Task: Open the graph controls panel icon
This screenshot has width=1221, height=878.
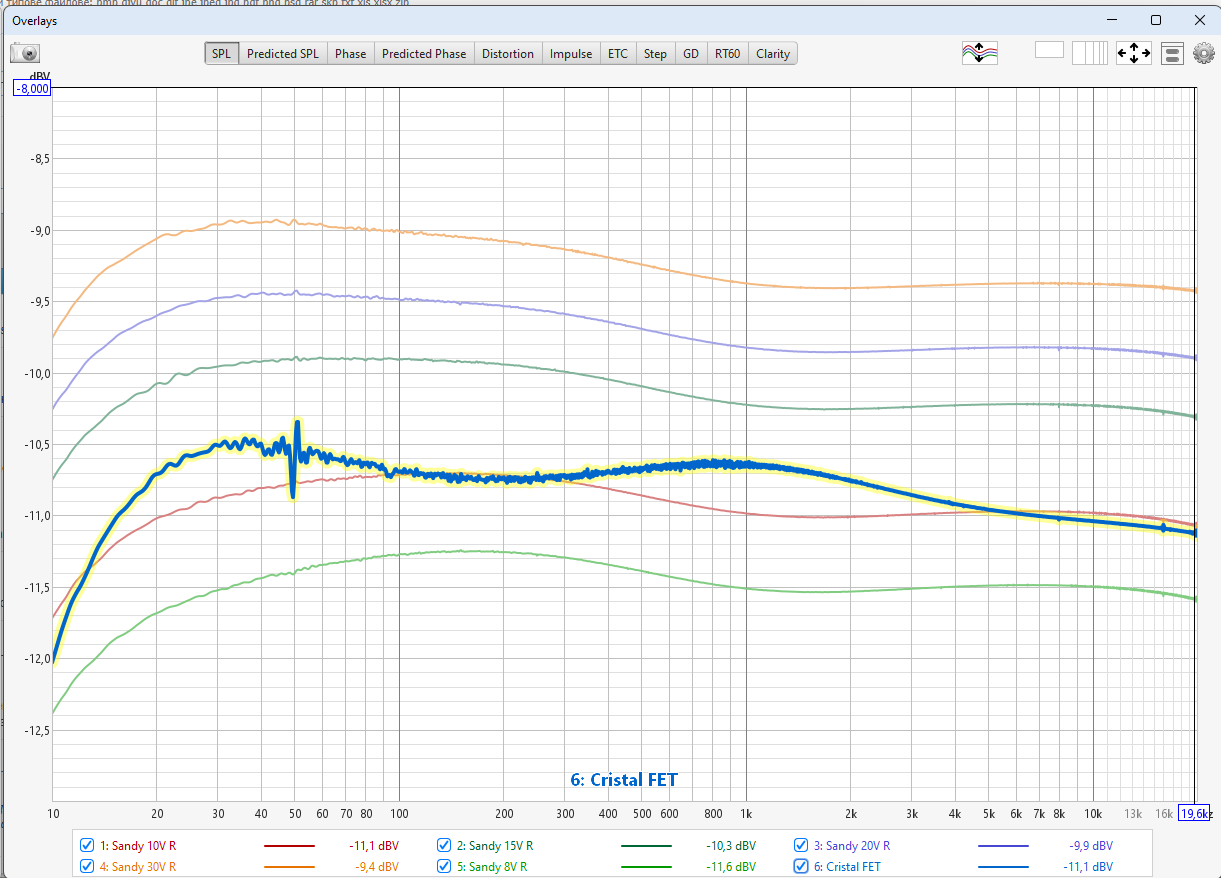Action: (1174, 53)
